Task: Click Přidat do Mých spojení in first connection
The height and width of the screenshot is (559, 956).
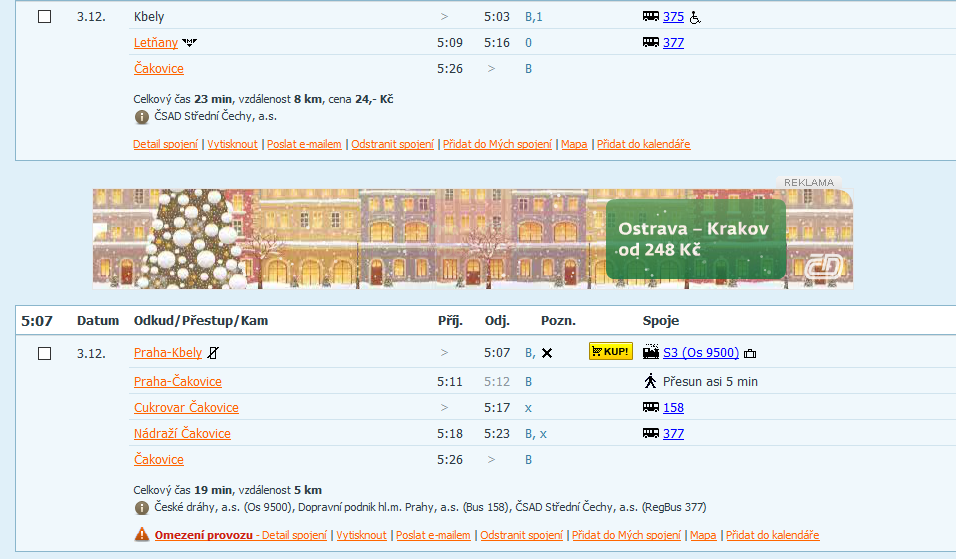Action: [498, 144]
